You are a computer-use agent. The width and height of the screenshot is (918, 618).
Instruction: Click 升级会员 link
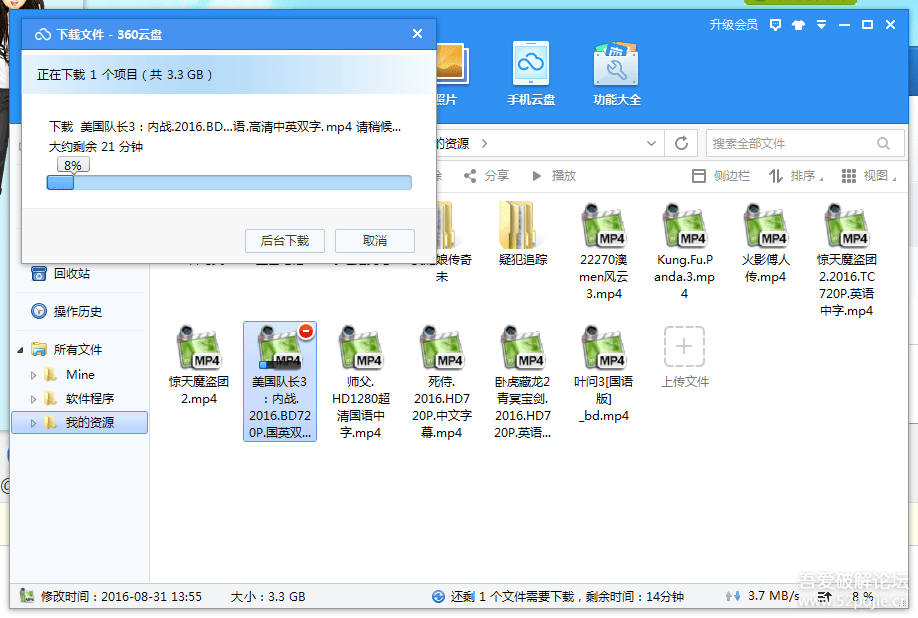(734, 25)
